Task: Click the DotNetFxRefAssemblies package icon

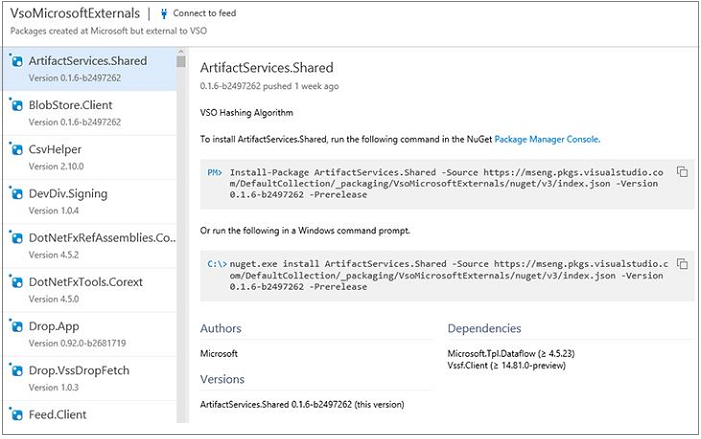Action: (17, 238)
